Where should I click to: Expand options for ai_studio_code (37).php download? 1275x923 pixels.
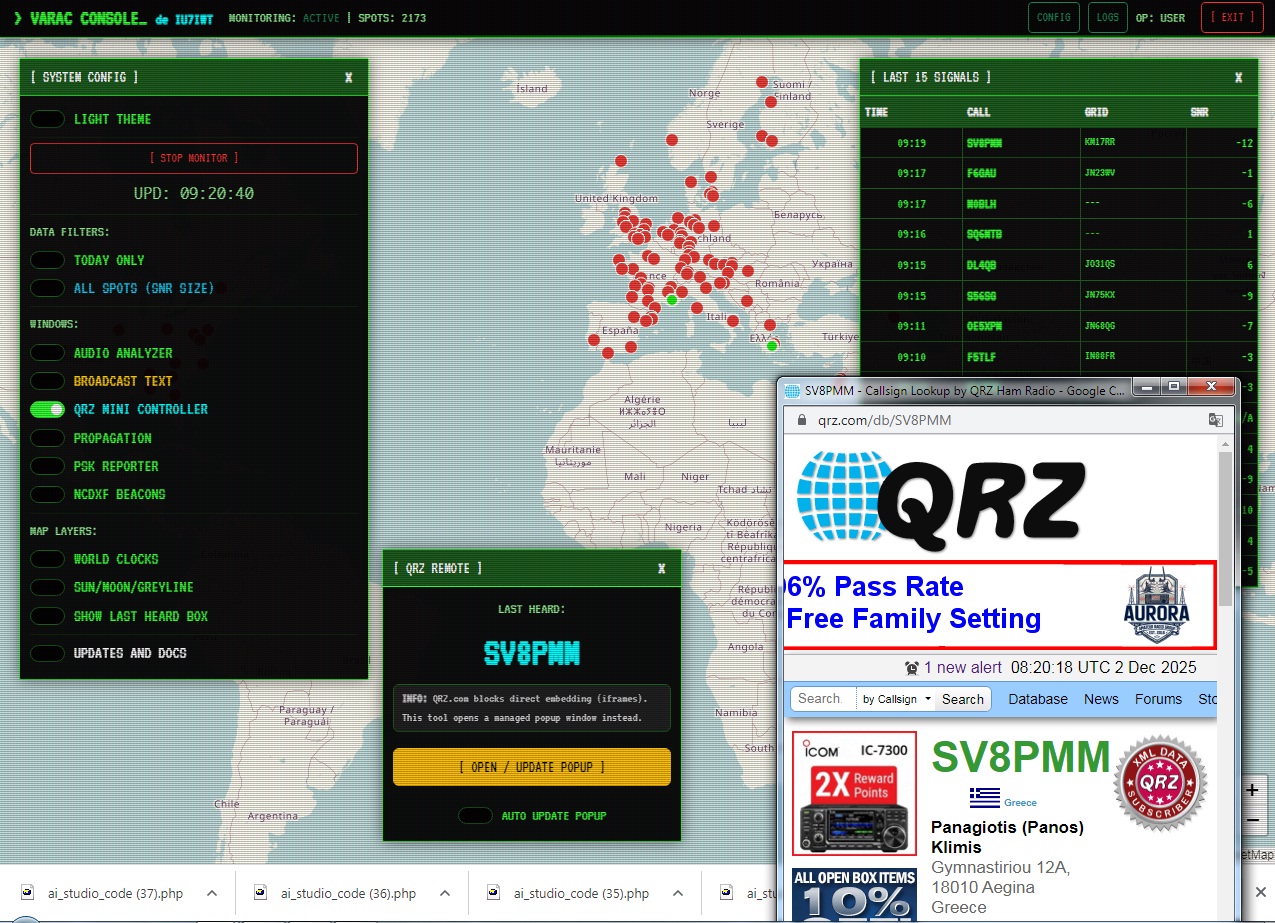pos(211,893)
